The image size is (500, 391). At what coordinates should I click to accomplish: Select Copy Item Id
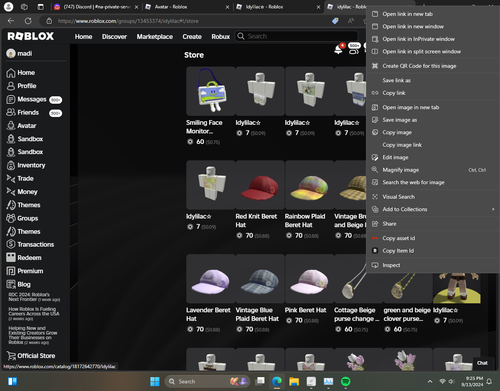click(x=433, y=251)
